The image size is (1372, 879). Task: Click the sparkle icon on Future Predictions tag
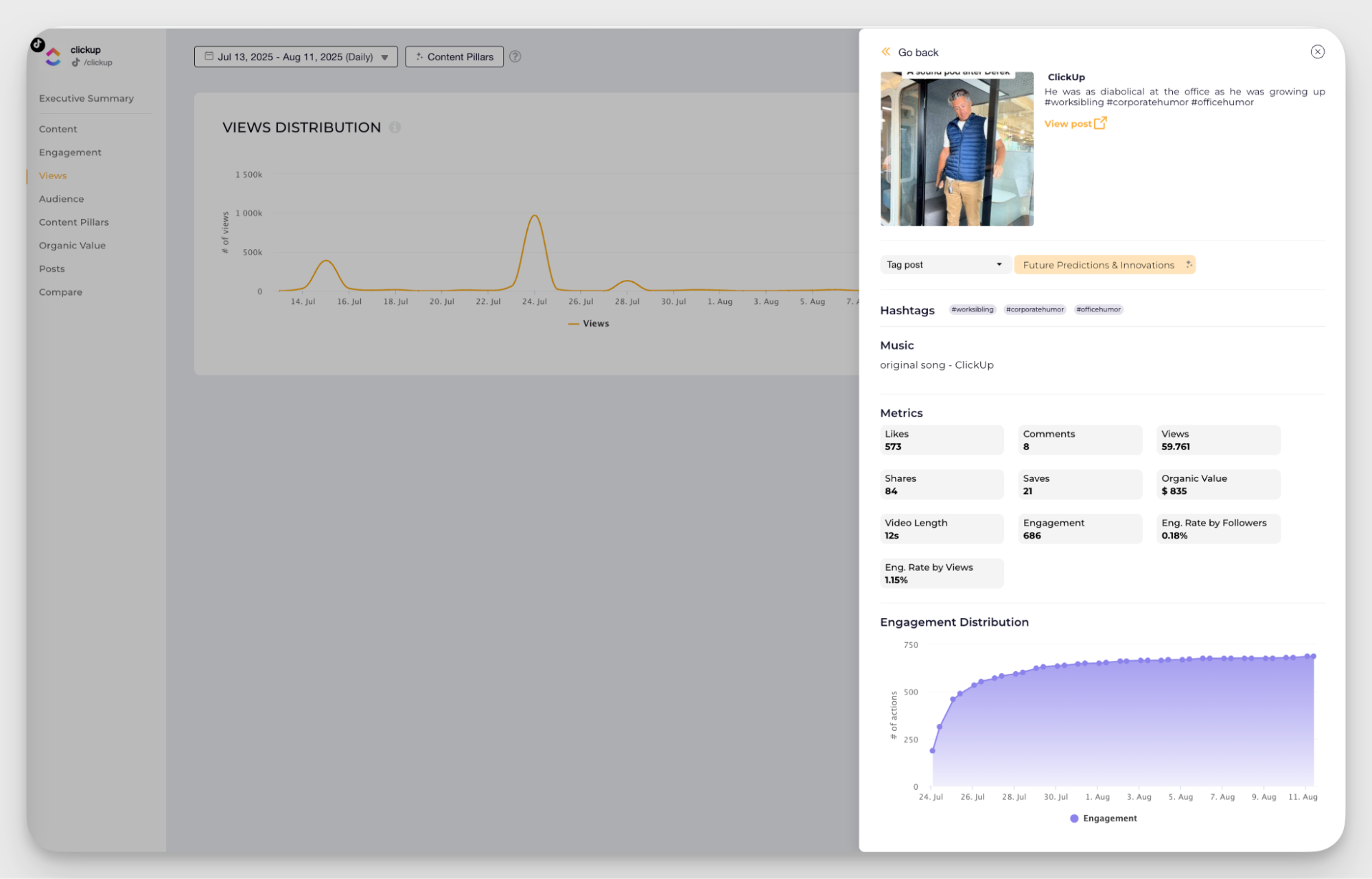point(1189,265)
